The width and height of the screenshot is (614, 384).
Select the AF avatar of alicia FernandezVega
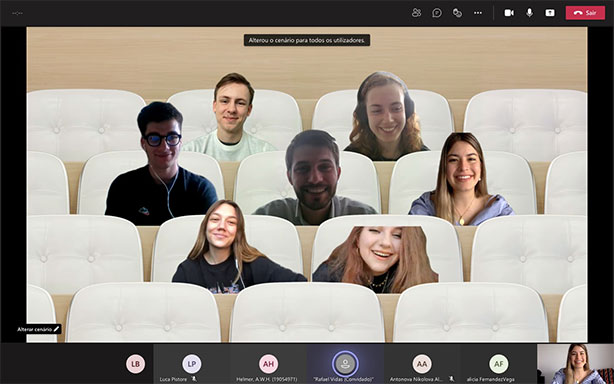(498, 364)
